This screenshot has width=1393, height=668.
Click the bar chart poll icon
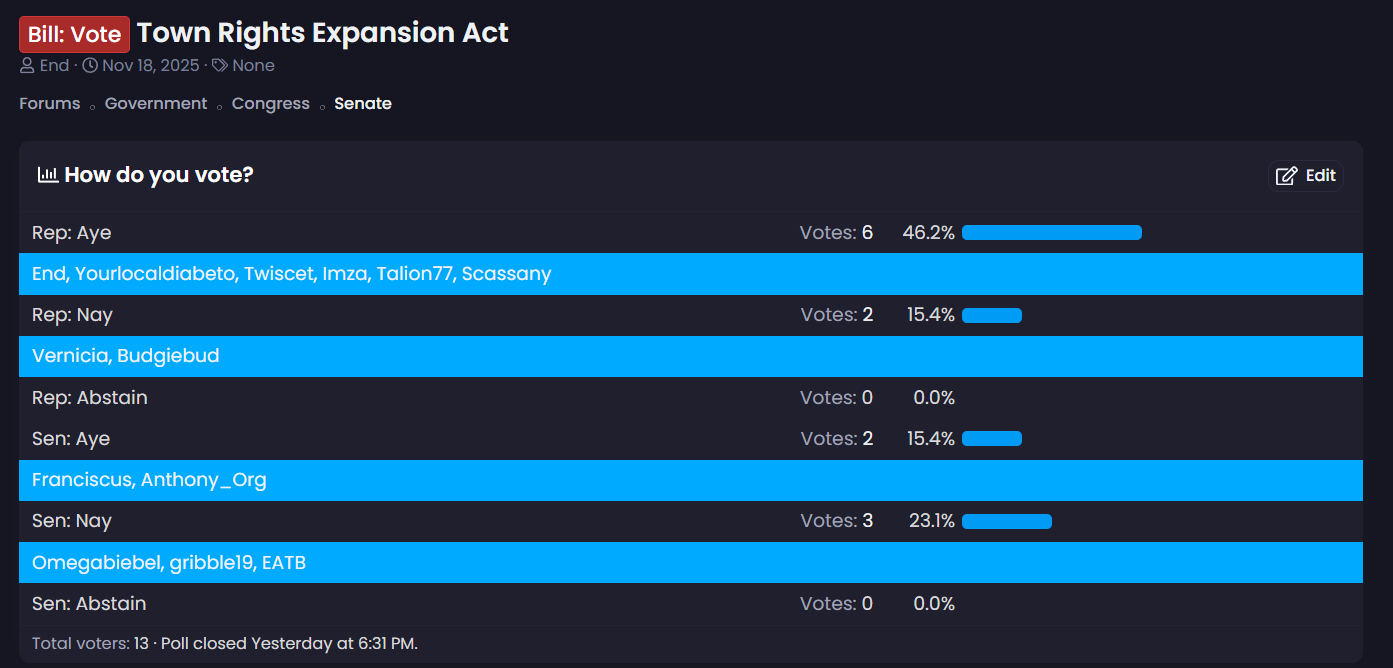(47, 175)
